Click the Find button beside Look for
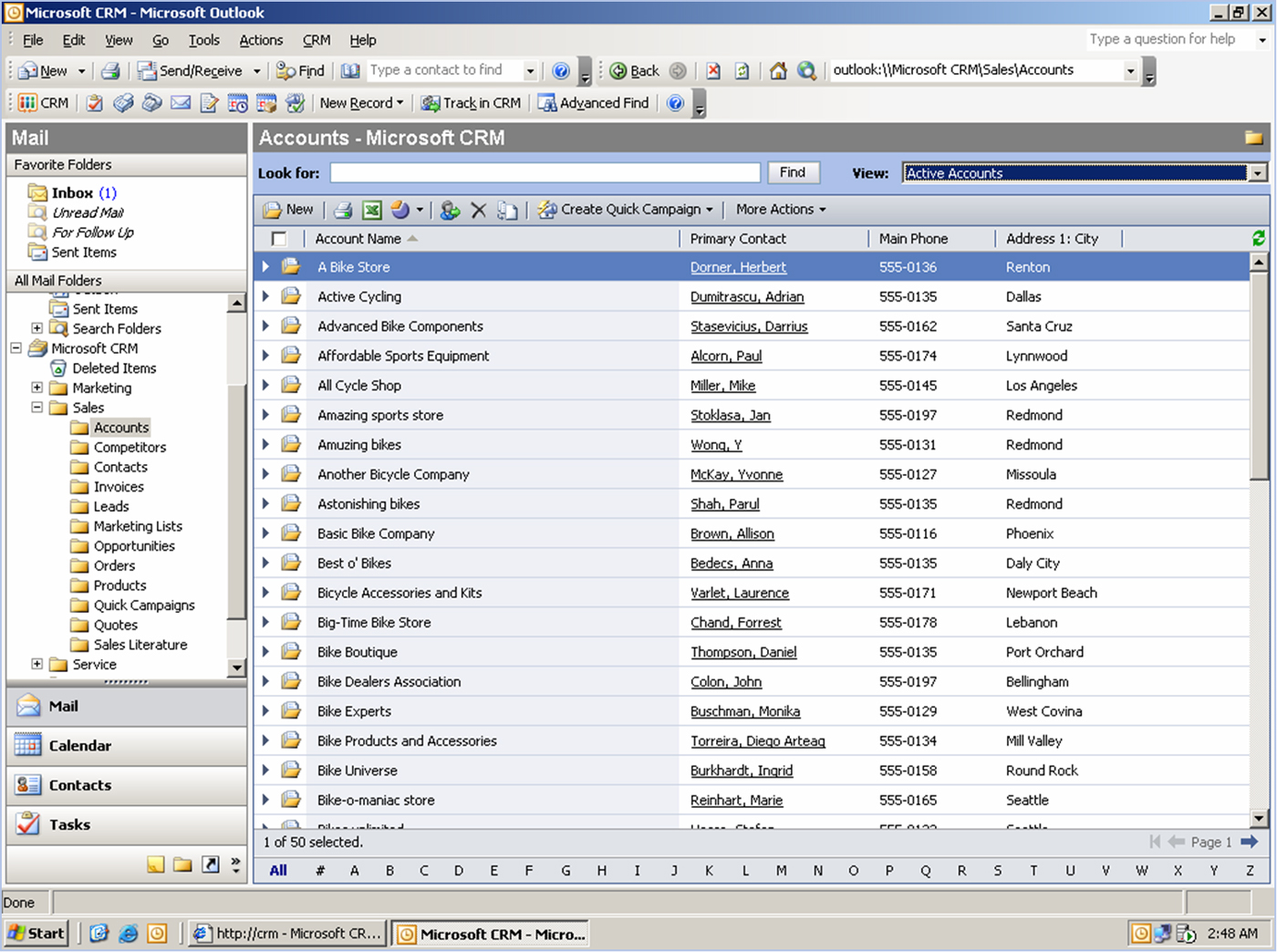Image resolution: width=1277 pixels, height=952 pixels. [792, 172]
